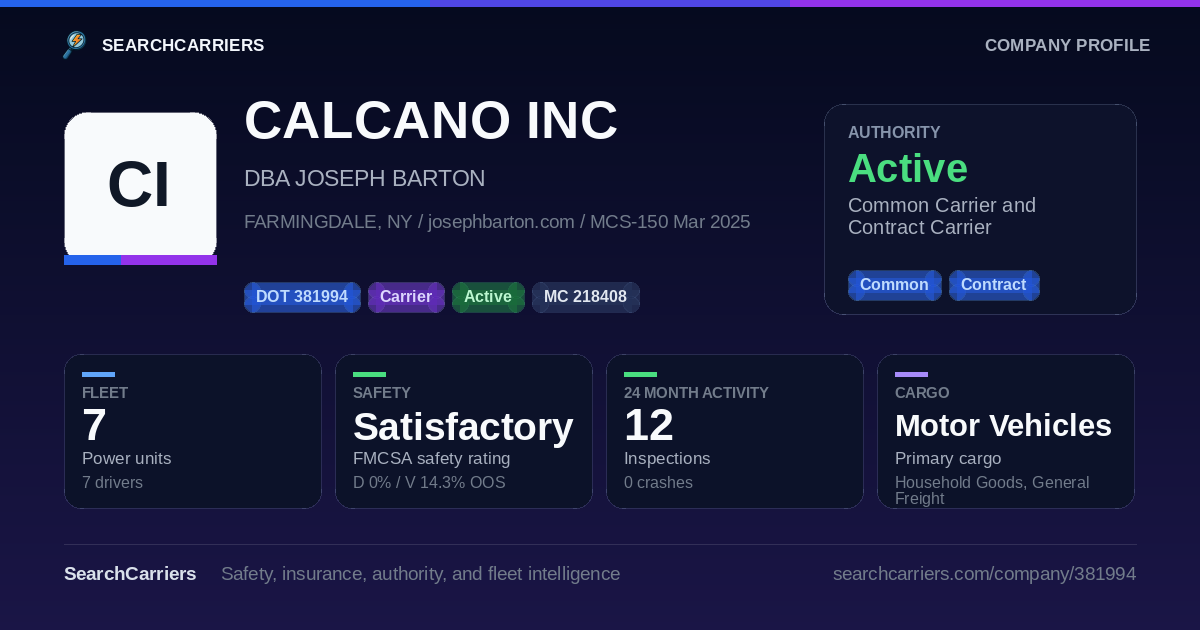Click the Contract authority tag

point(994,285)
